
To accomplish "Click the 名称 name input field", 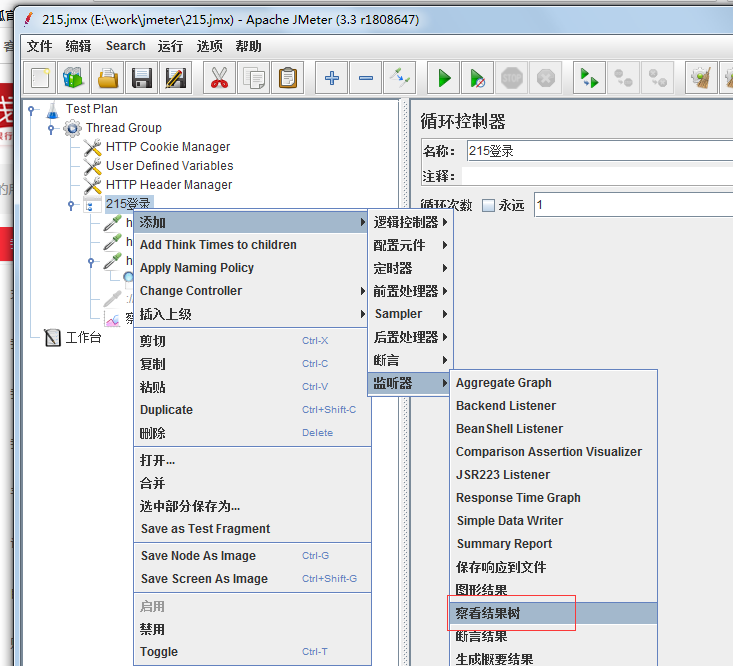I will [x=600, y=151].
